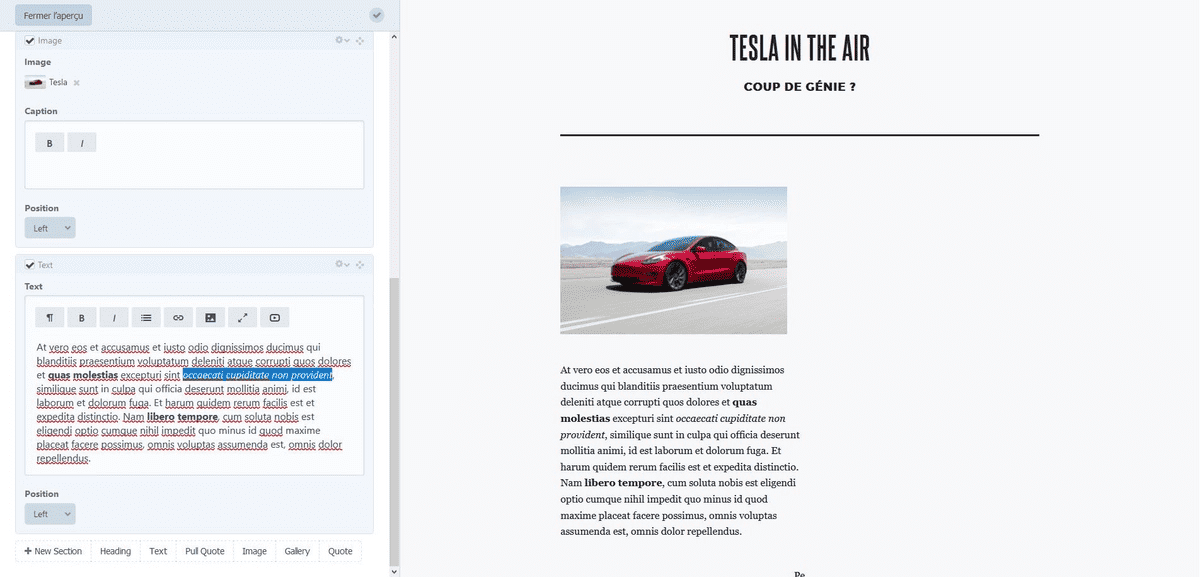This screenshot has width=1200, height=577.
Task: Grab the Image block move handle icon
Action: tap(359, 40)
